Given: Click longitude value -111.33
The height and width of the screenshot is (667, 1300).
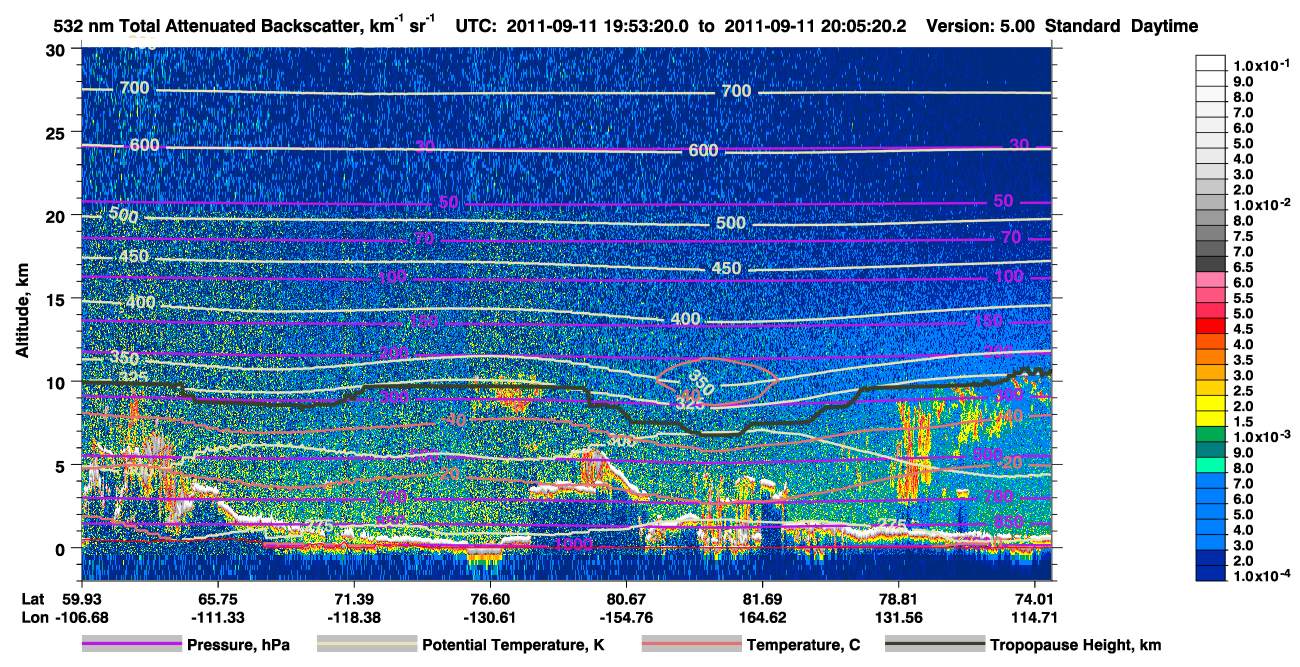Looking at the screenshot, I should [x=217, y=616].
